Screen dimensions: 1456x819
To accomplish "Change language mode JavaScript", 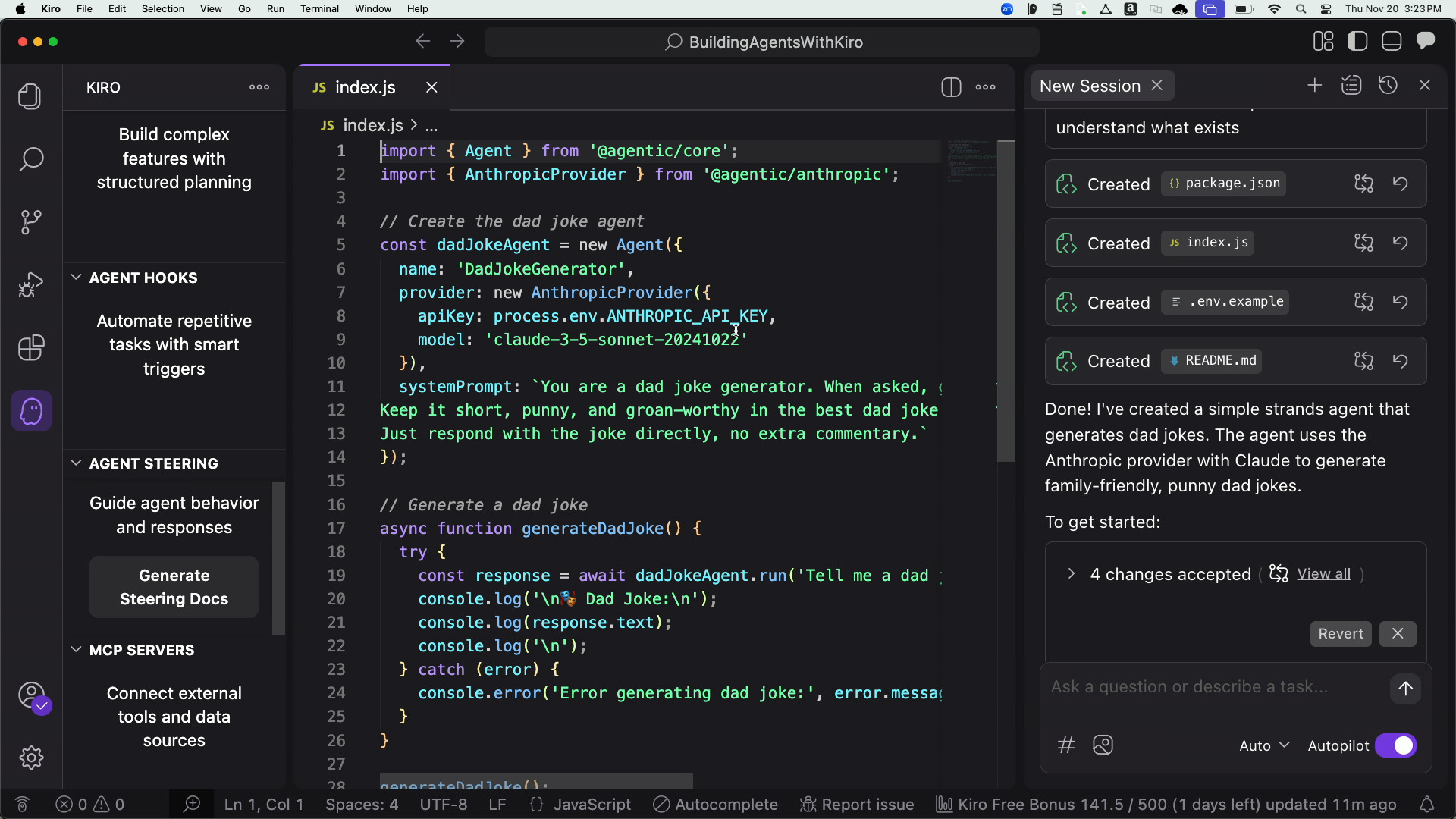I will coord(591,805).
